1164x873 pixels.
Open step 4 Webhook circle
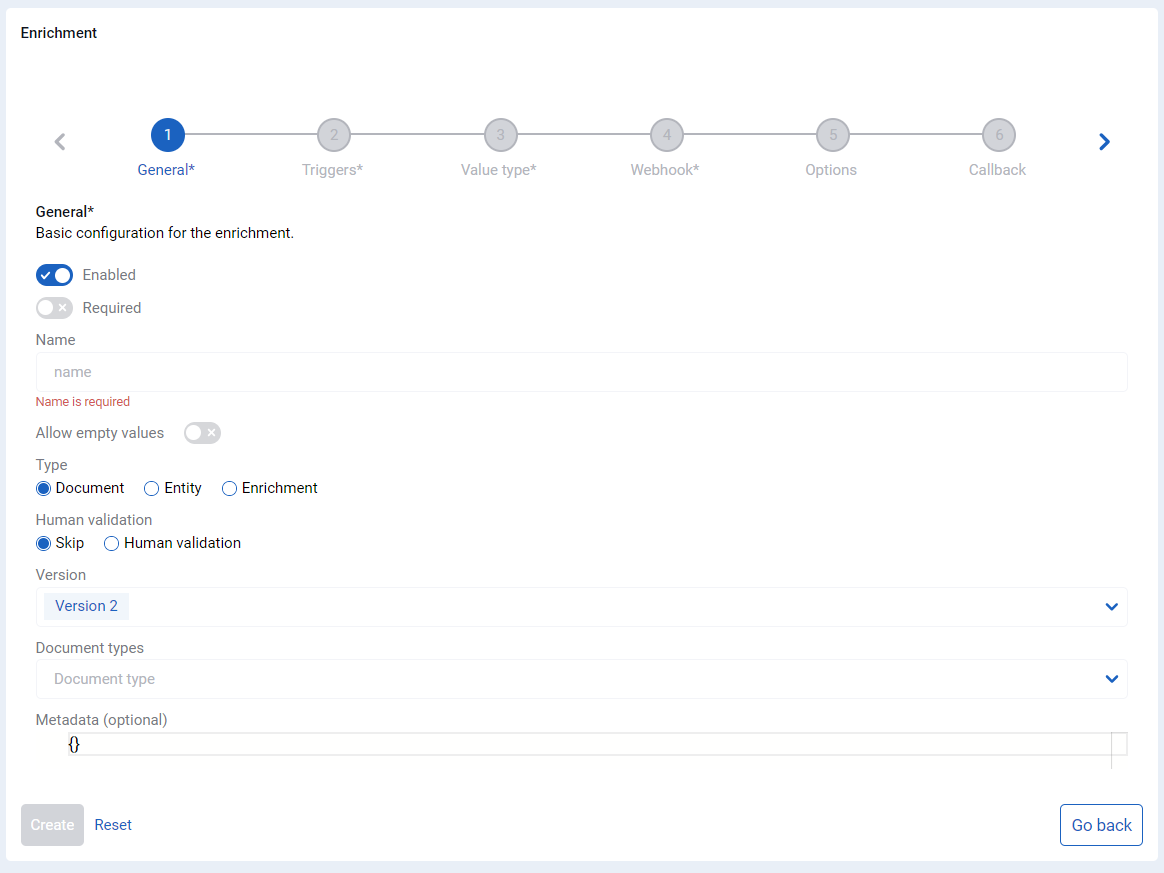tap(667, 135)
